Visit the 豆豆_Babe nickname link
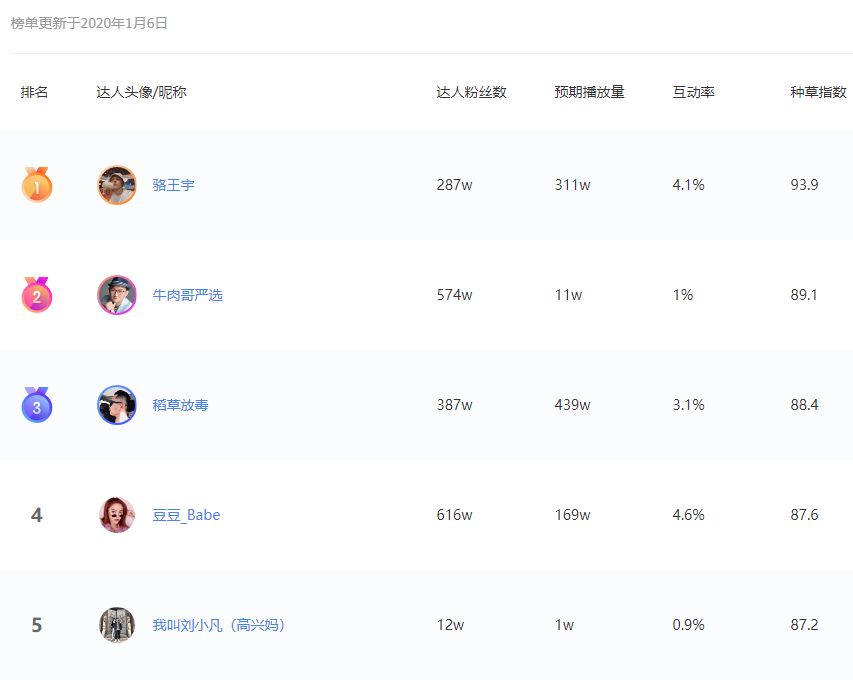The width and height of the screenshot is (853, 684). [186, 515]
